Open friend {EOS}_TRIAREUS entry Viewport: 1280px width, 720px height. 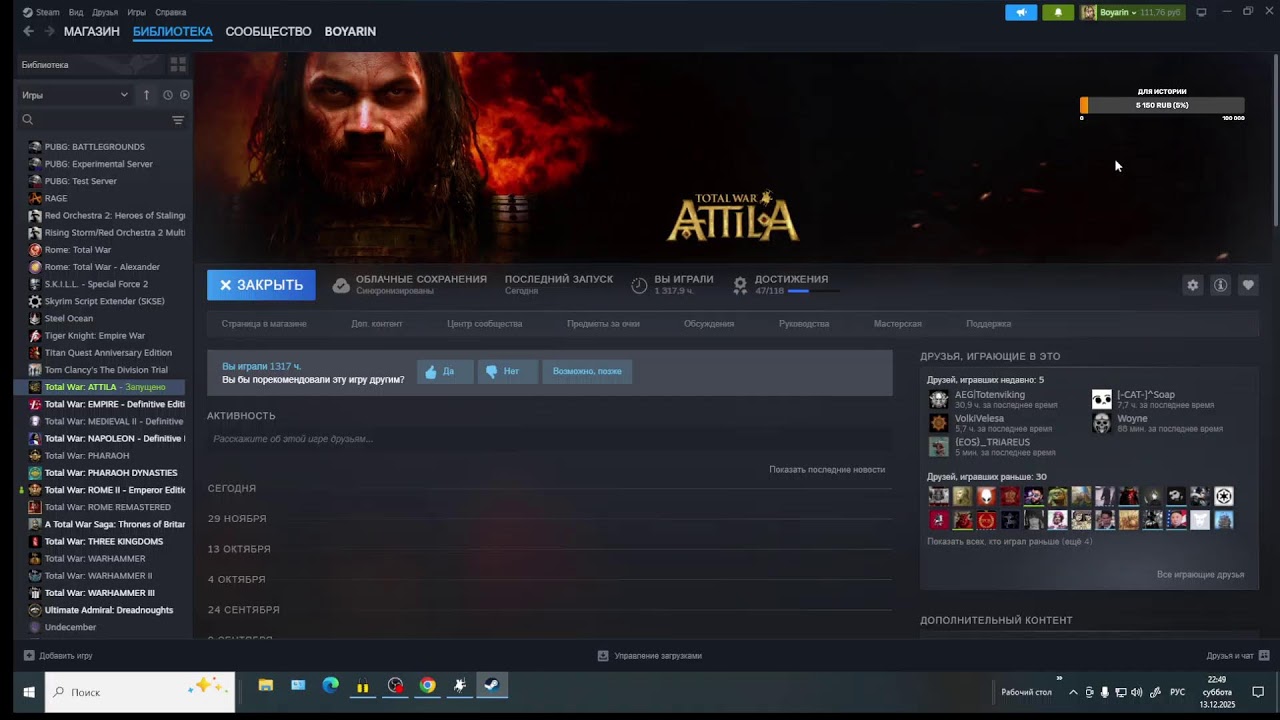coord(992,447)
